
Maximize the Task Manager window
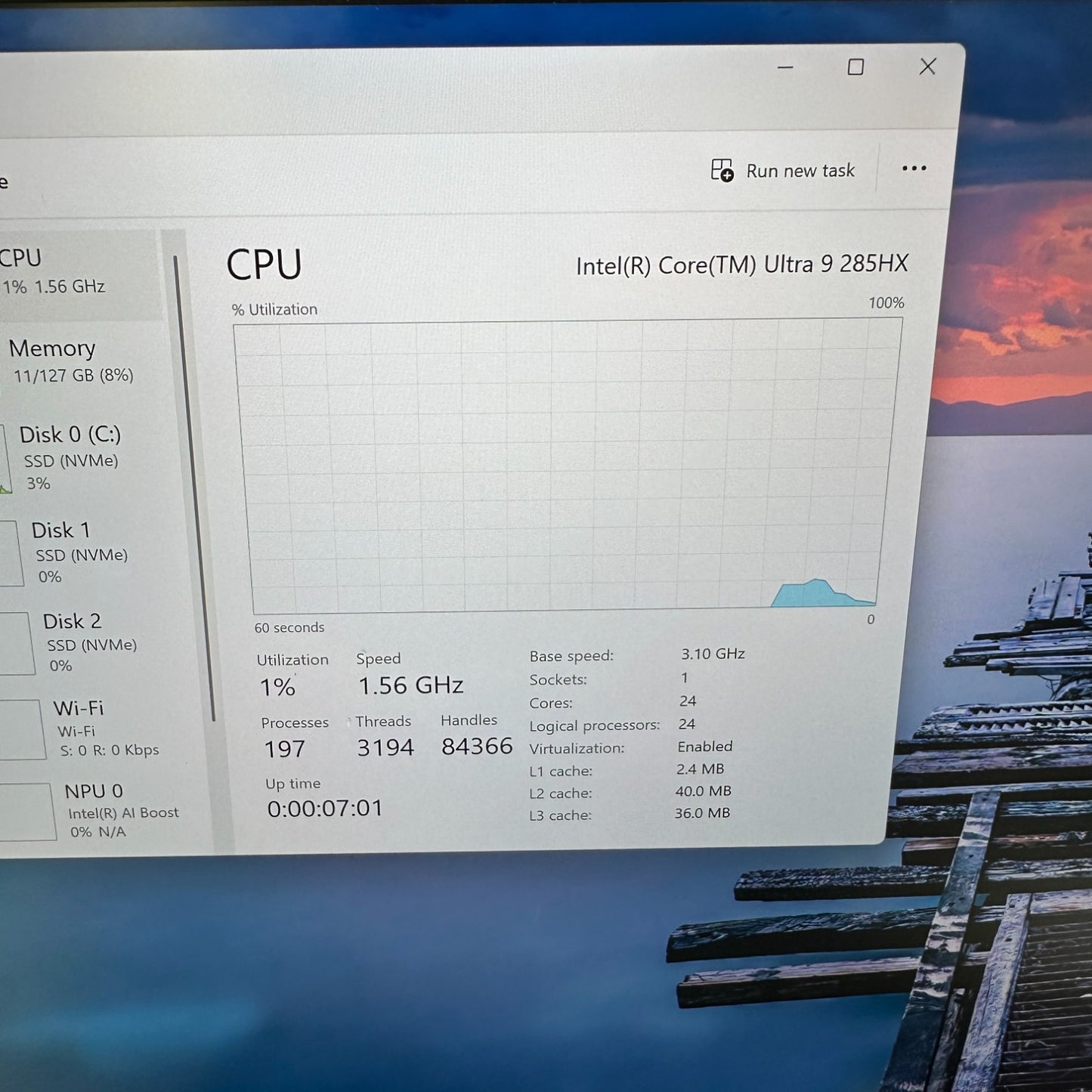tap(855, 67)
